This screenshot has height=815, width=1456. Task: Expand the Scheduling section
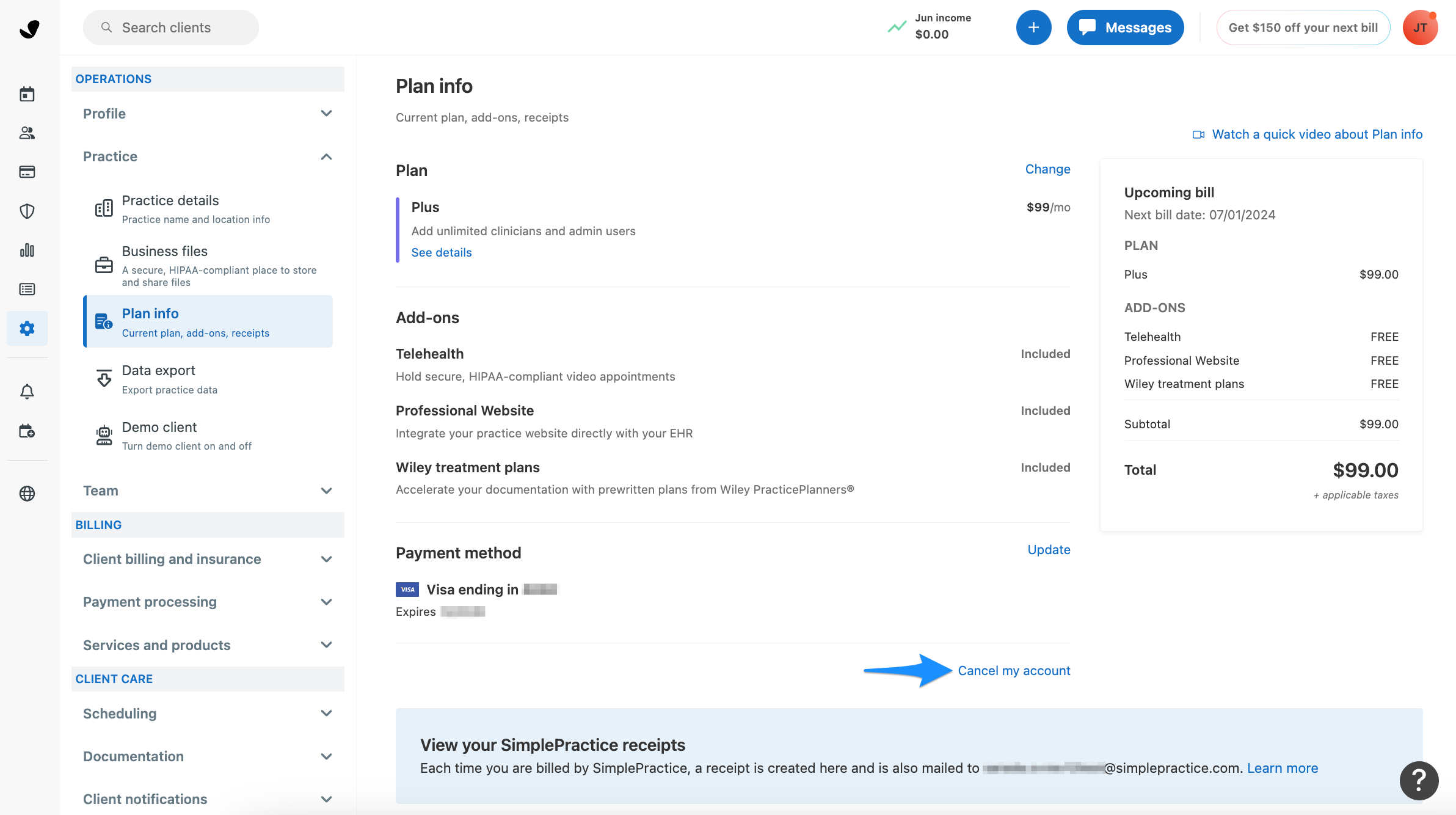[x=208, y=714]
